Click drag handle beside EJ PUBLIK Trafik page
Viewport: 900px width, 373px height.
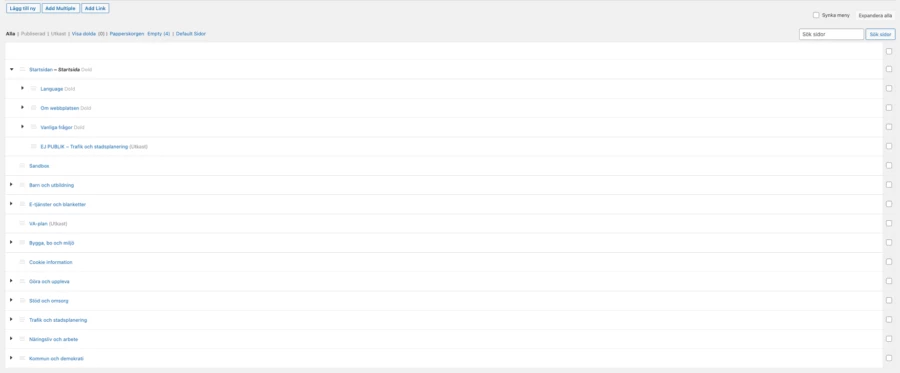click(x=33, y=146)
